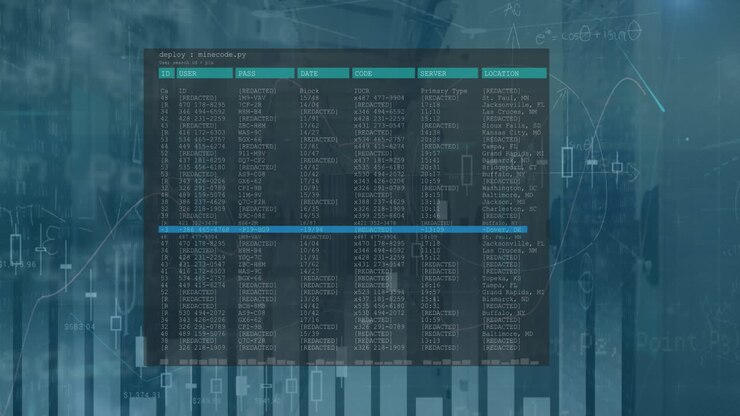Sort by the CODE column header
Image resolution: width=740 pixels, height=416 pixels.
[x=383, y=74]
